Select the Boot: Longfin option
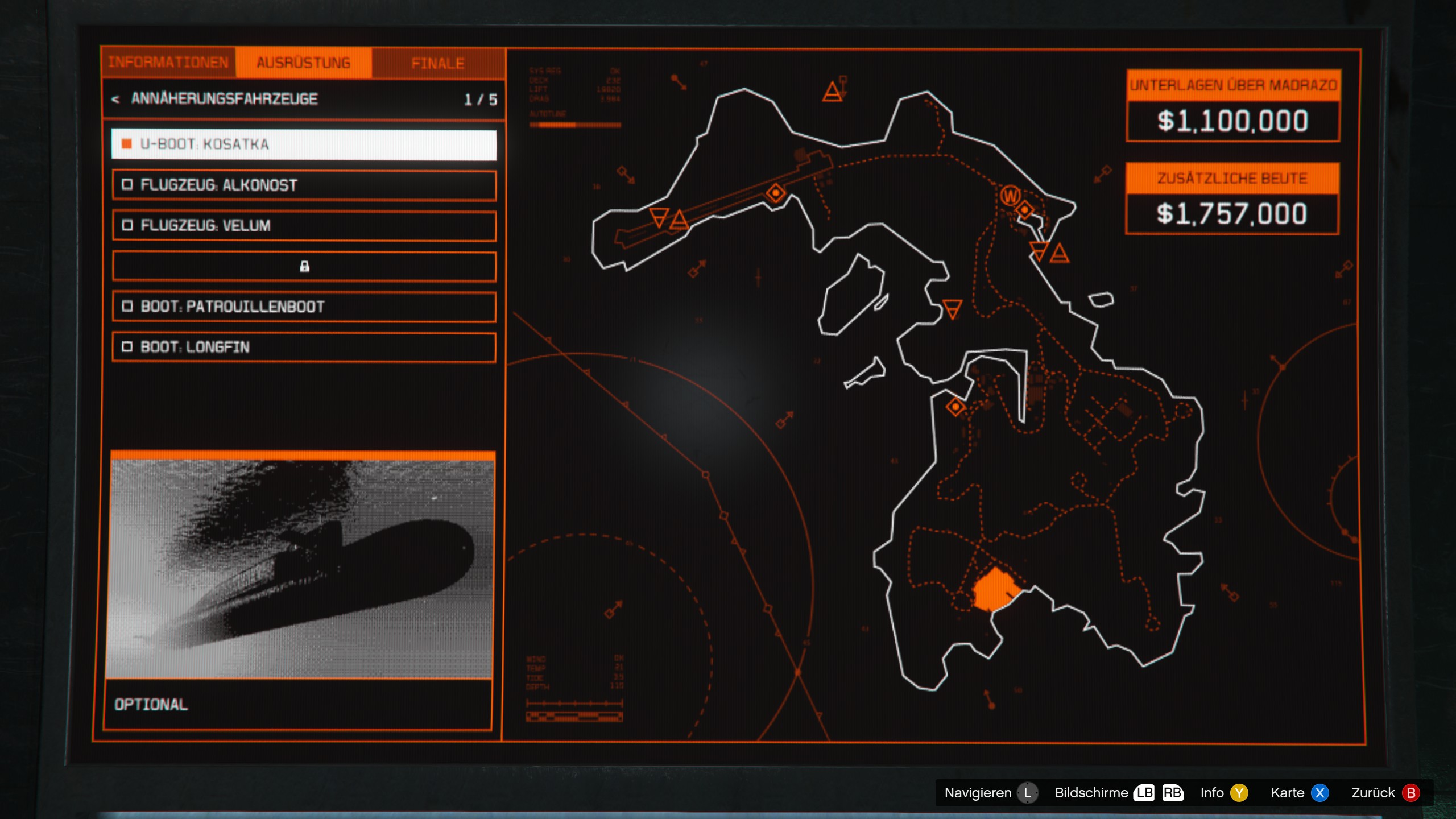Screen dimensions: 1456x819 coord(304,347)
